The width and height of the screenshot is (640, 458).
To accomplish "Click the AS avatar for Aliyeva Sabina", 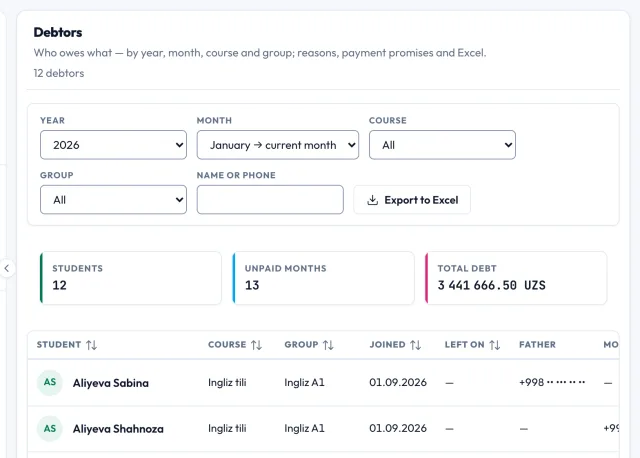I will pyautogui.click(x=50, y=382).
